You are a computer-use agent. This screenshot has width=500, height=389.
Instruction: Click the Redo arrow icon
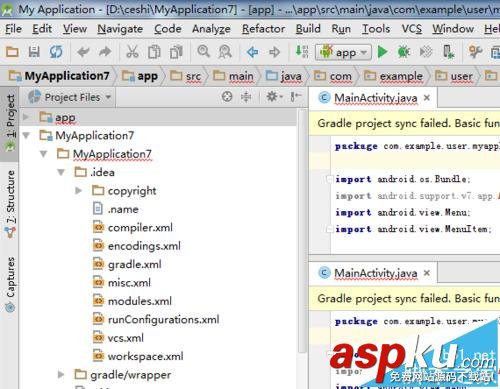105,52
